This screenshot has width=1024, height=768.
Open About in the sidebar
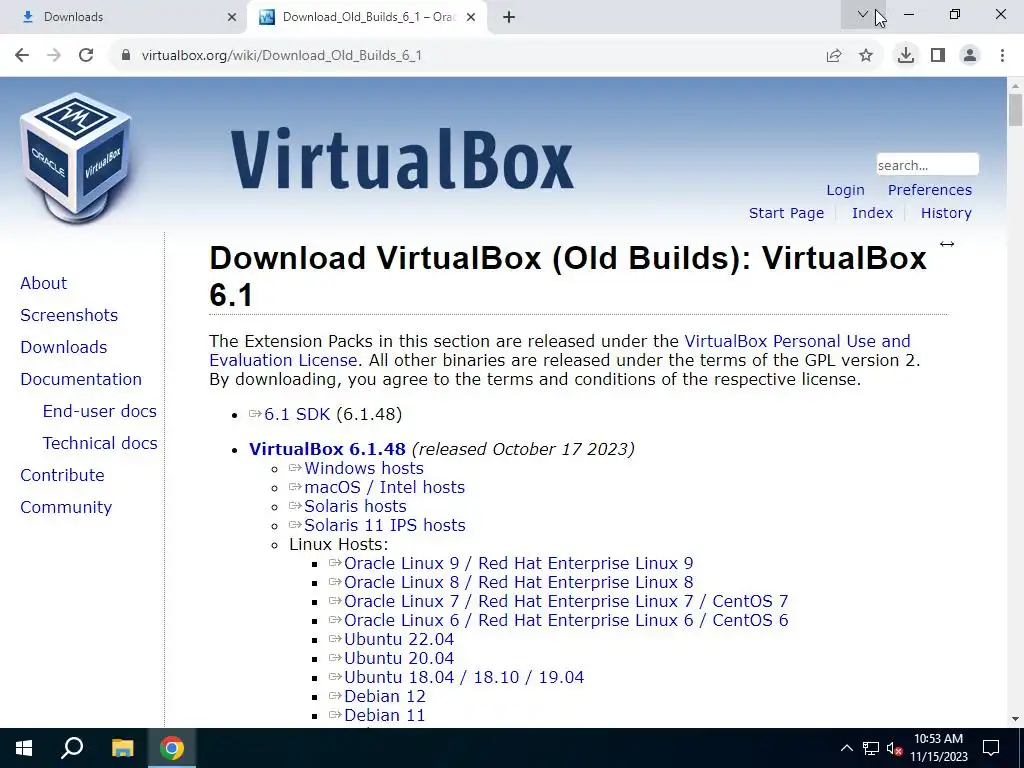pyautogui.click(x=43, y=283)
